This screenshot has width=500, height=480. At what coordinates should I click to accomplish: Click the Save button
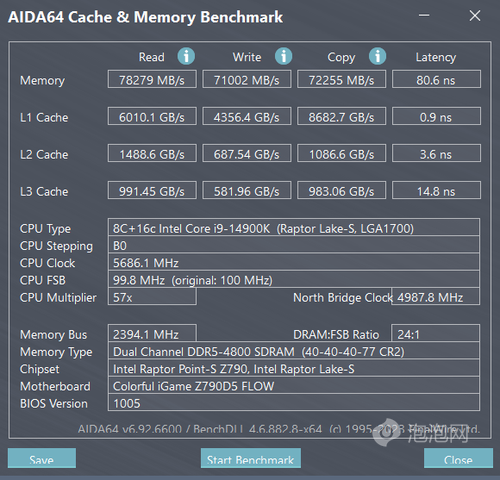pos(42,458)
